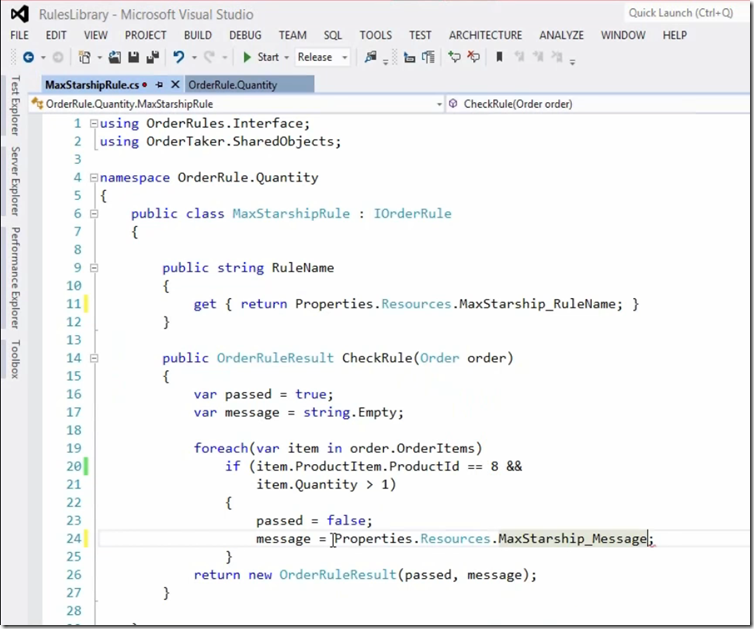Click the Clear Bookmarks toolbar icon

pos(556,57)
